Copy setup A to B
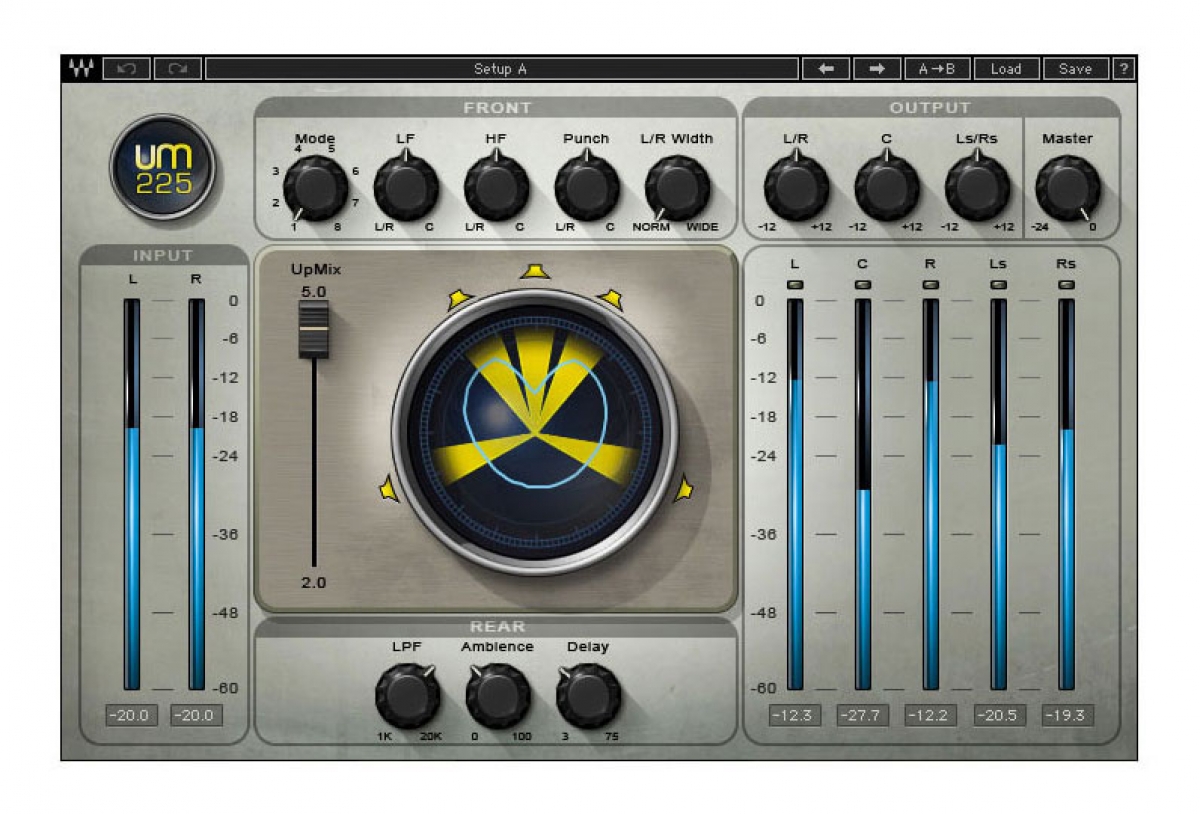Viewport: 1200px width, 814px height. click(x=937, y=69)
